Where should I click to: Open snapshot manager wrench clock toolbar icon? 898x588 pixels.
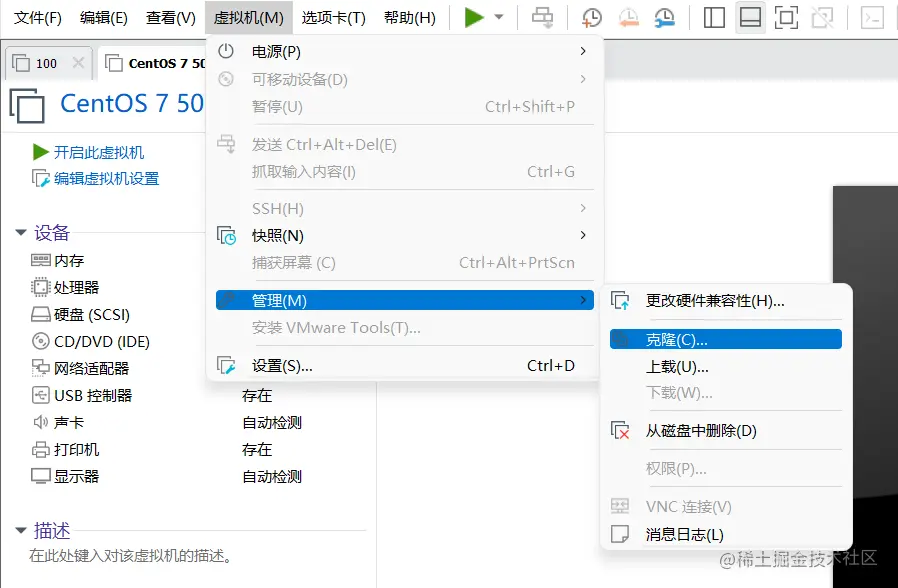(664, 17)
